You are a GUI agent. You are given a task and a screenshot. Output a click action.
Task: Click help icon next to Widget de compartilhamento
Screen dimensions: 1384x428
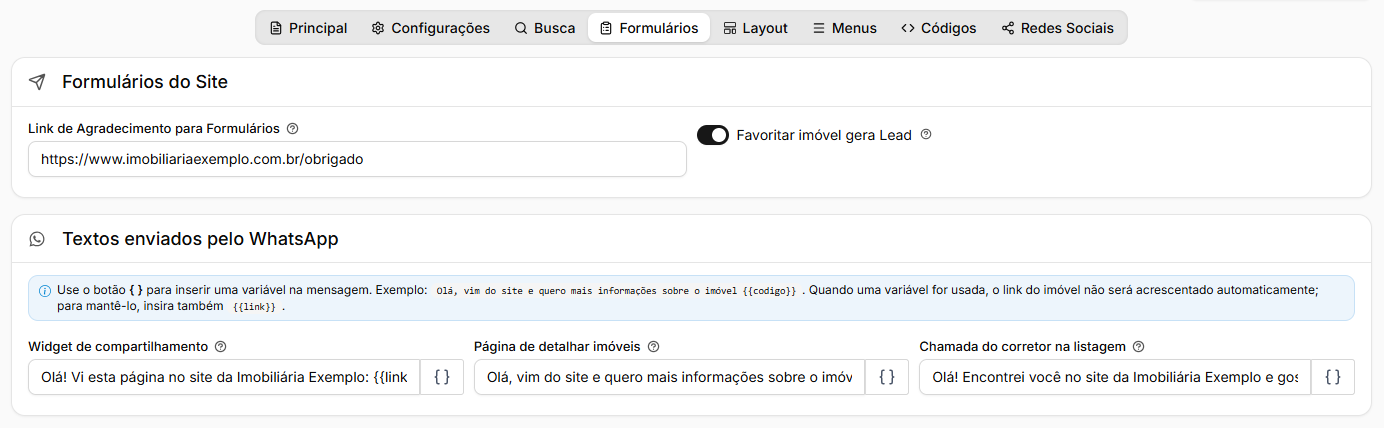pyautogui.click(x=221, y=347)
